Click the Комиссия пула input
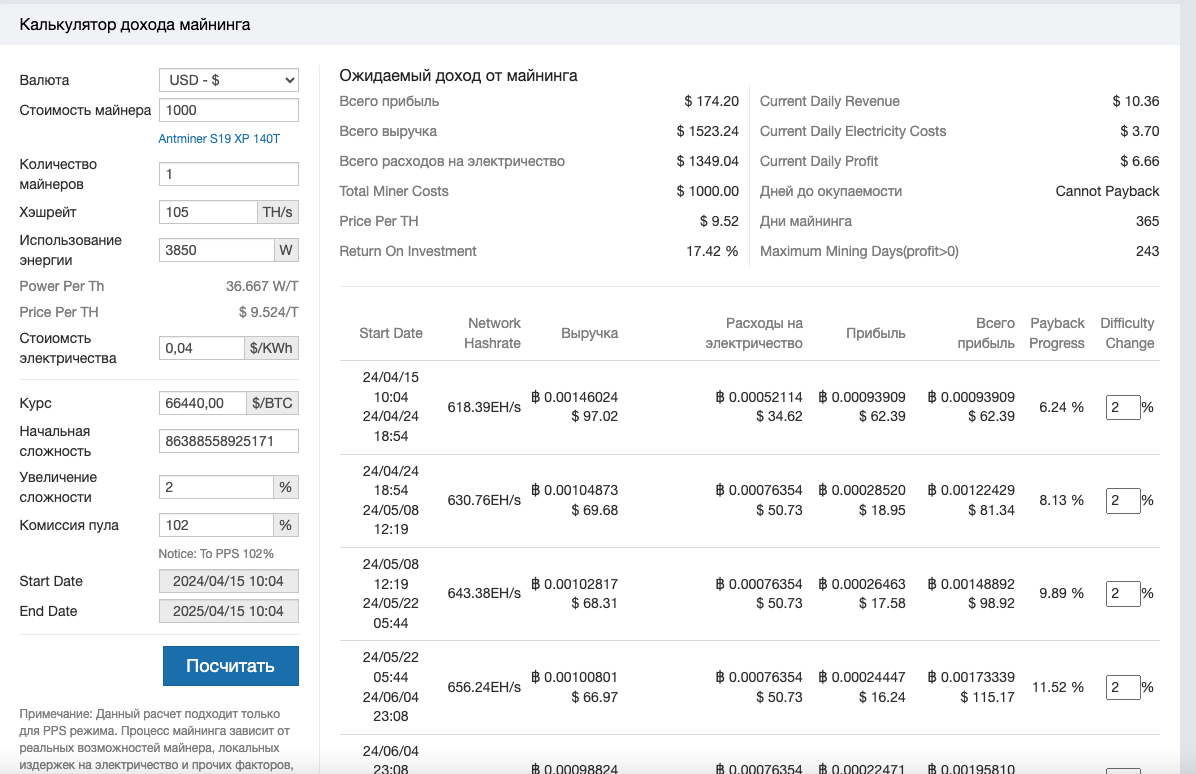This screenshot has height=774, width=1196. pyautogui.click(x=216, y=525)
